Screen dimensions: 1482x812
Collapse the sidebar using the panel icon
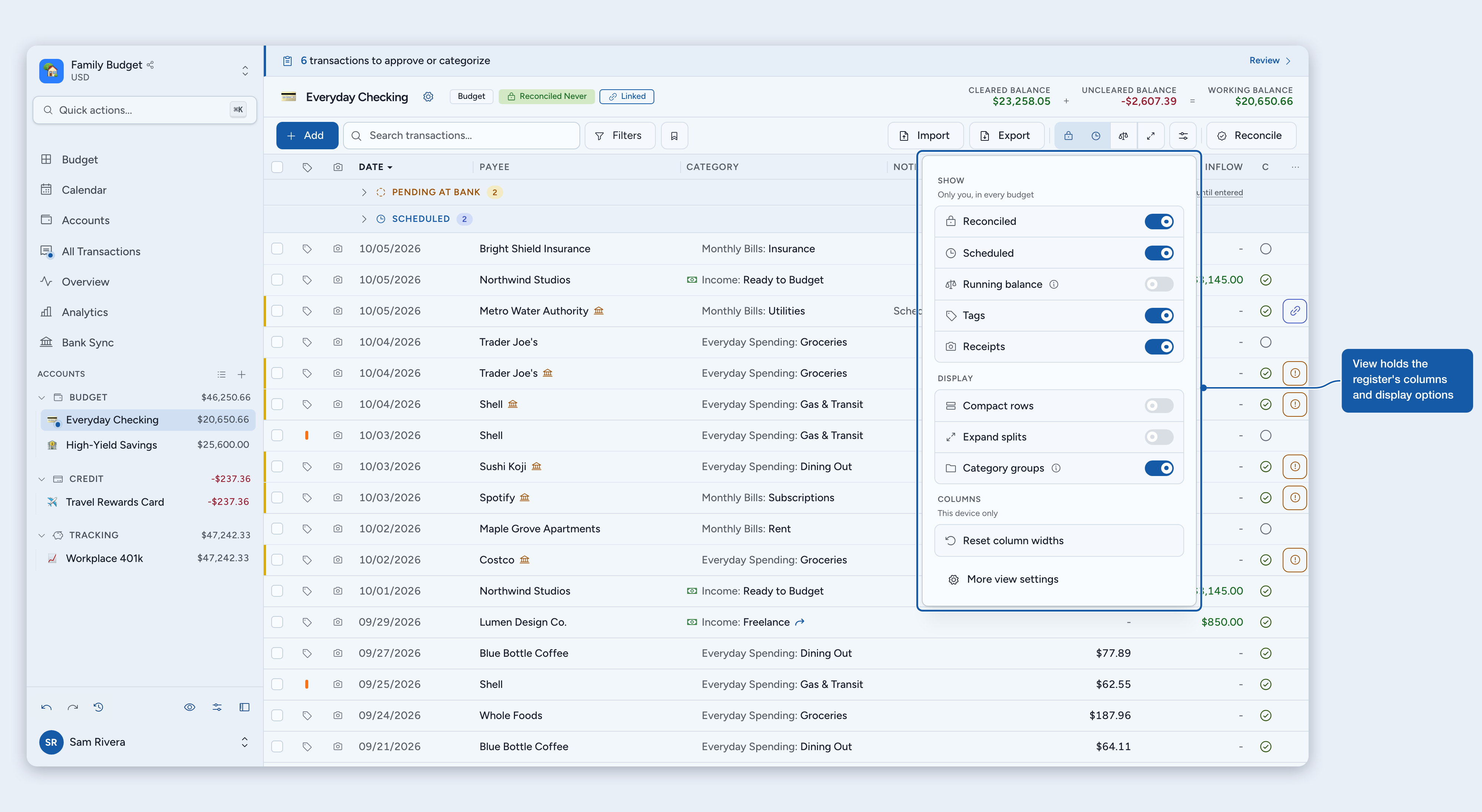pos(245,707)
